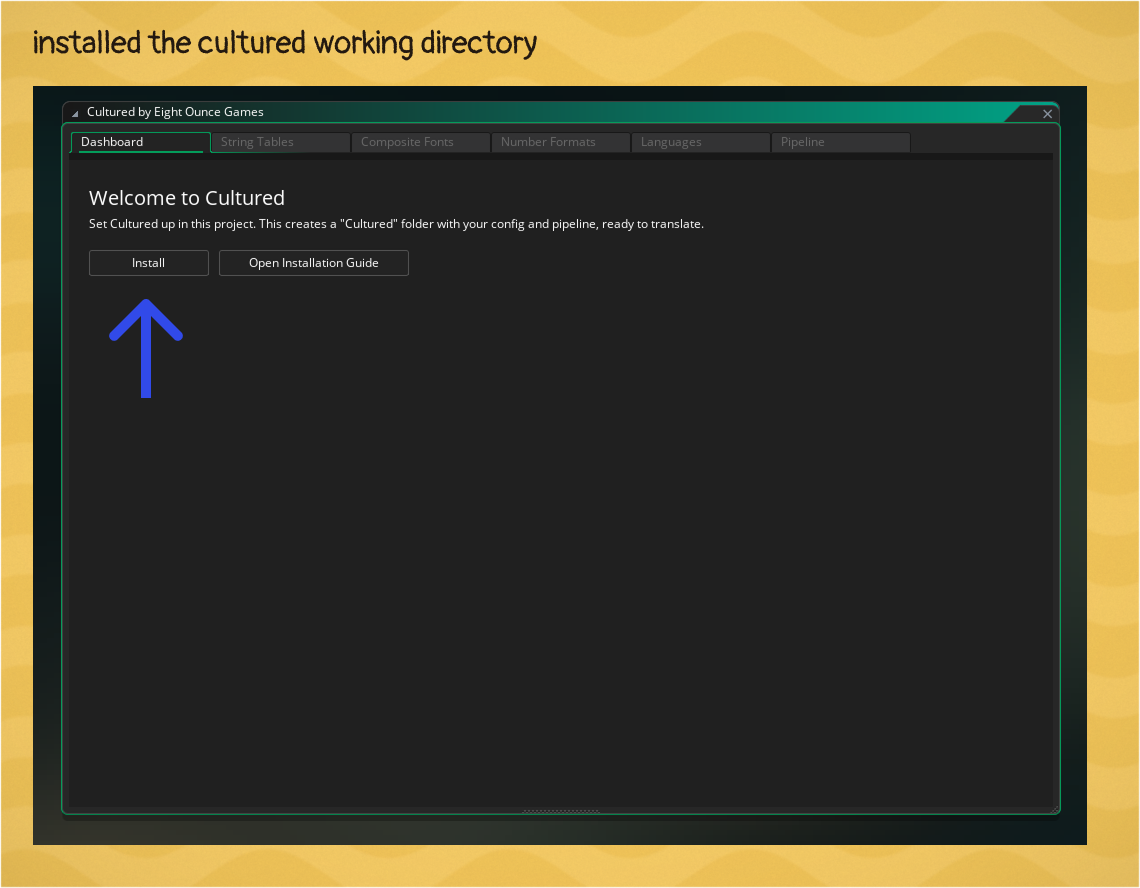The image size is (1140, 888).
Task: Open the Installation Guide
Action: (x=313, y=263)
